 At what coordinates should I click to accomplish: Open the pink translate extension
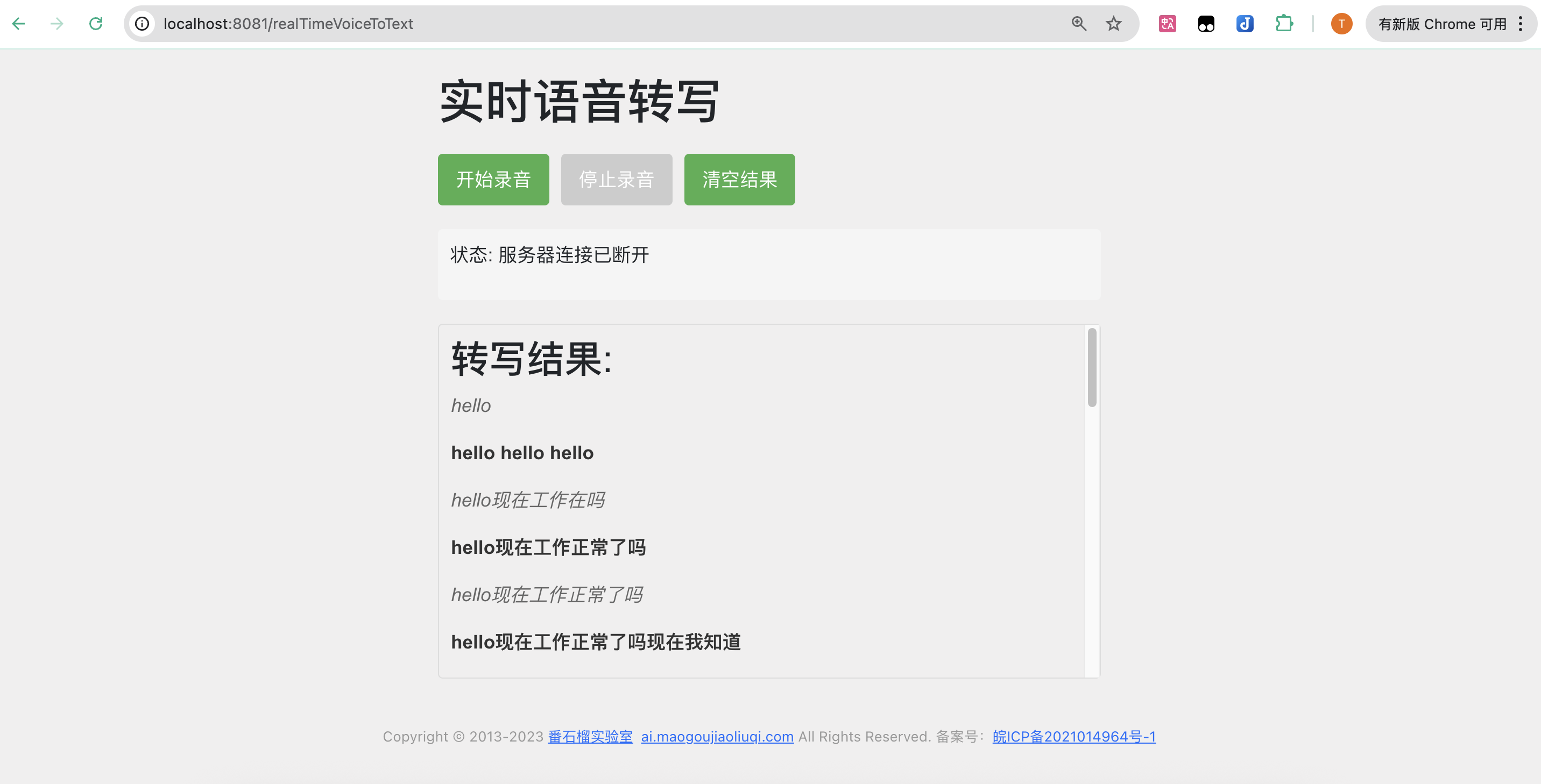coord(1167,24)
